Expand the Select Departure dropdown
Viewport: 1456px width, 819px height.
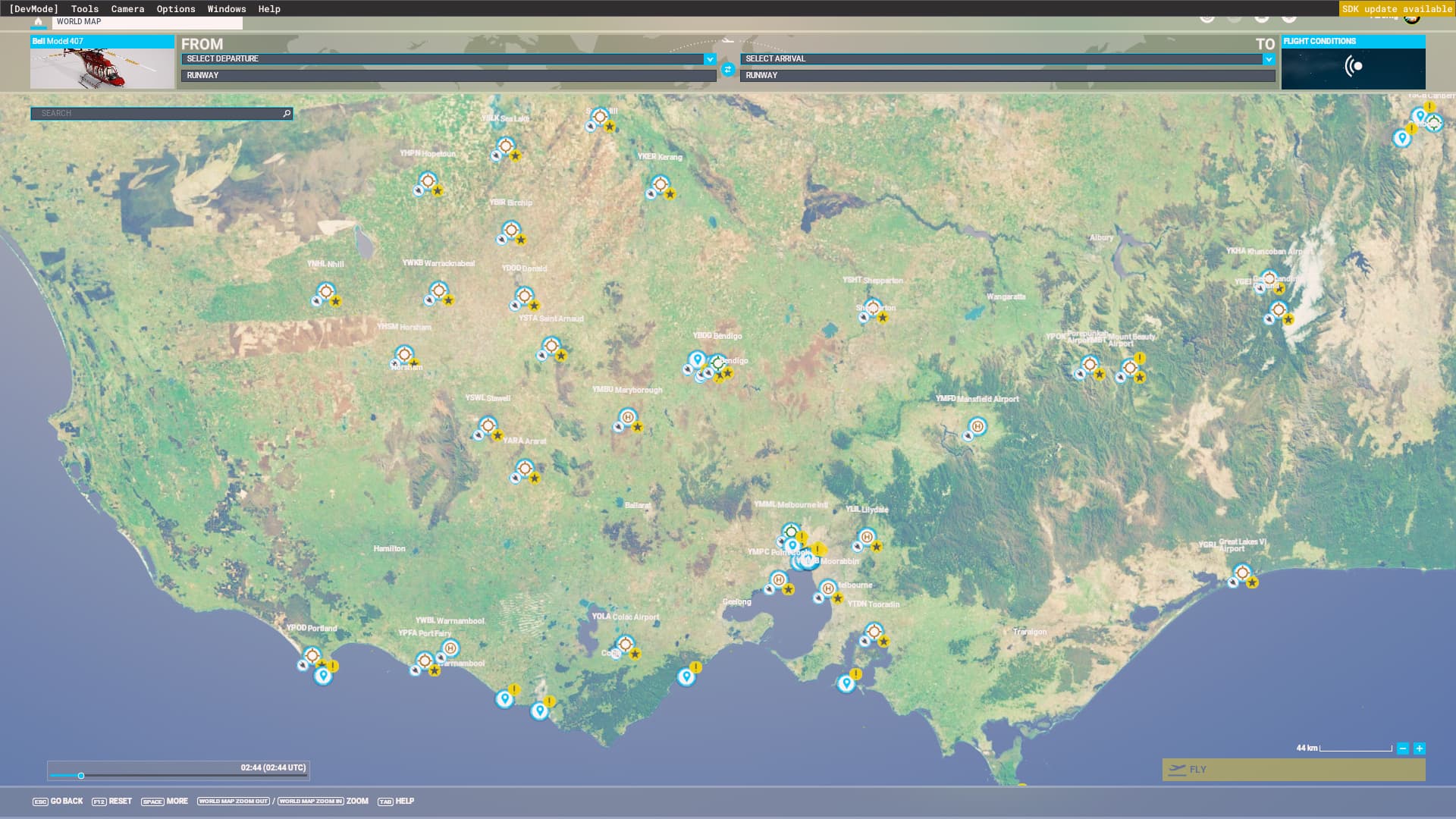point(710,59)
